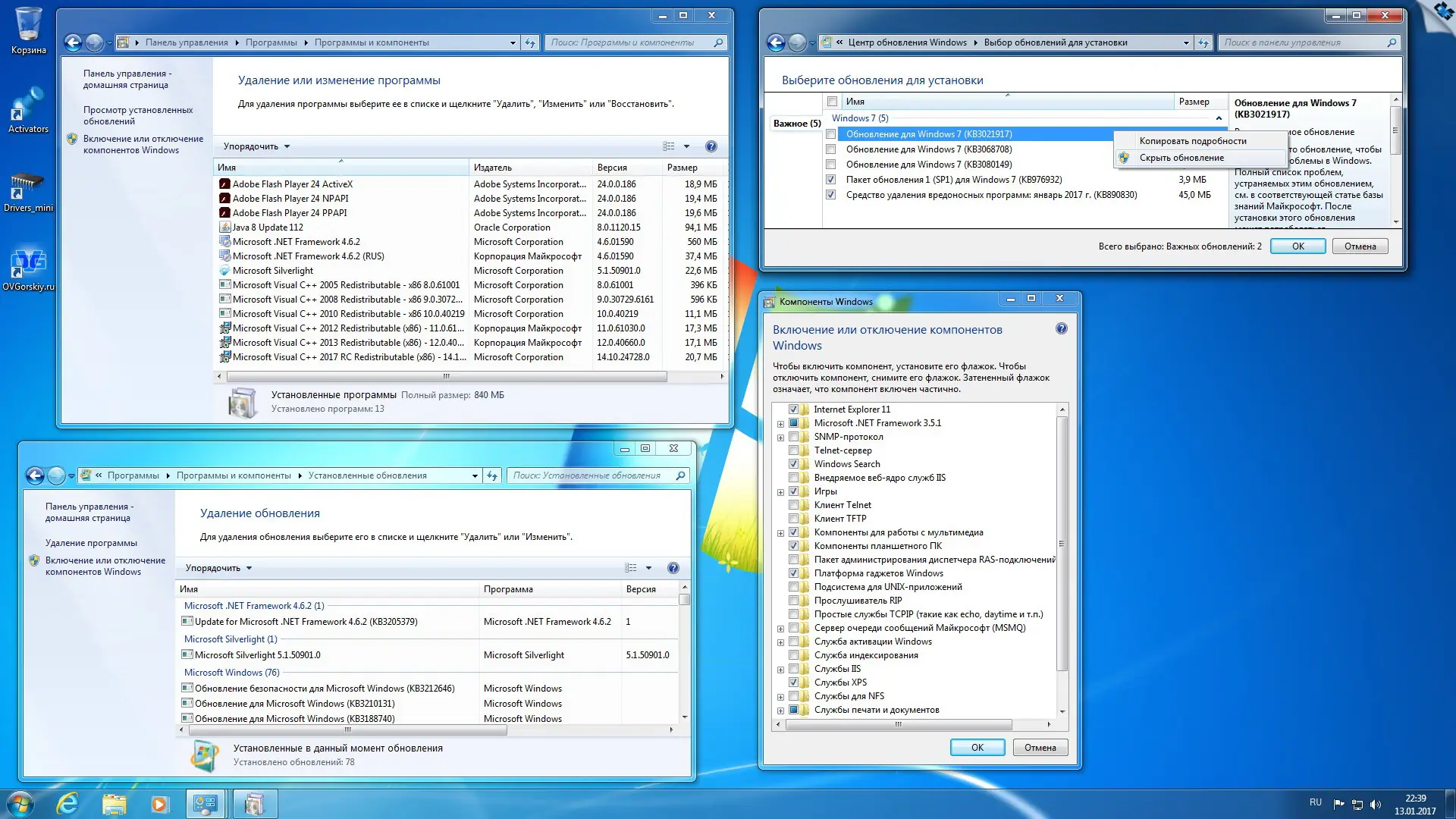Click the horizontal scrollbar in programs list
The height and width of the screenshot is (819, 1456).
tap(446, 376)
